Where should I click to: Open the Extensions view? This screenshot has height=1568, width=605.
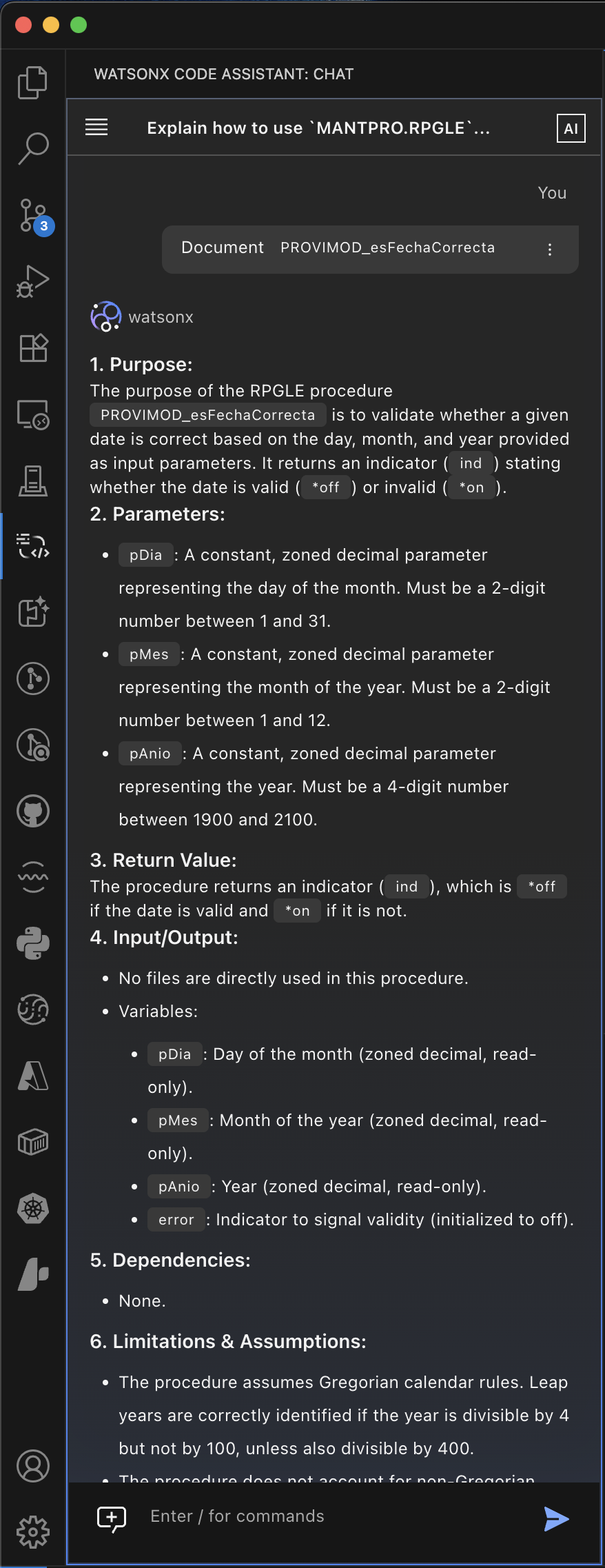(x=32, y=348)
